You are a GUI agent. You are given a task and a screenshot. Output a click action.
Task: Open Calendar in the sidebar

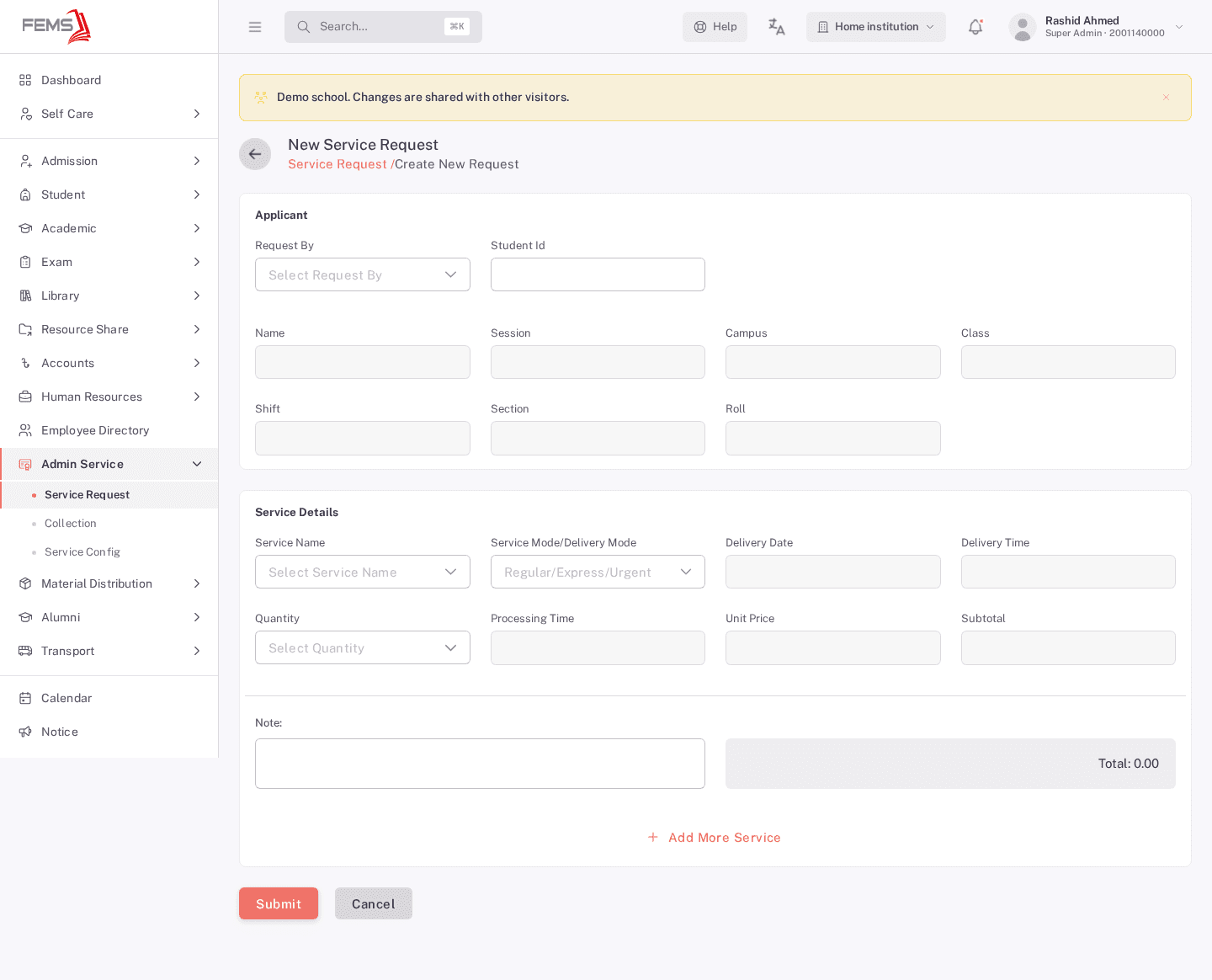109,698
